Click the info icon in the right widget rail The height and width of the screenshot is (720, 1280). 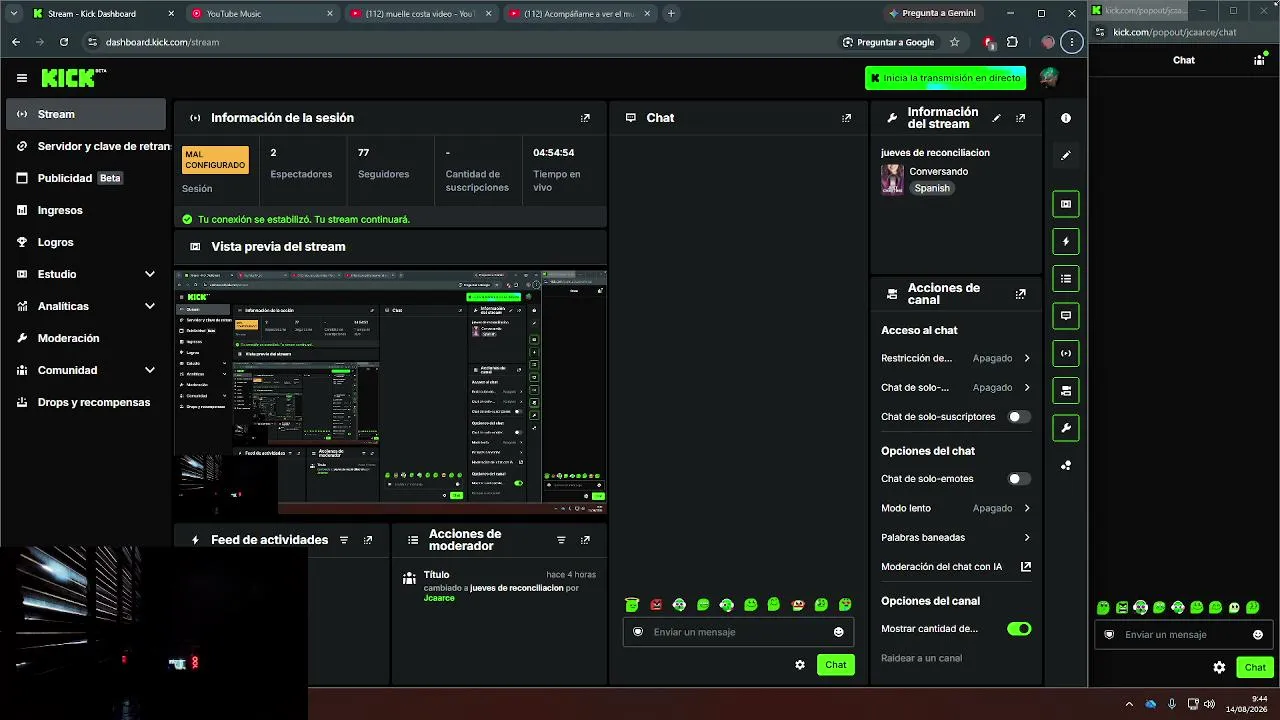[x=1066, y=118]
